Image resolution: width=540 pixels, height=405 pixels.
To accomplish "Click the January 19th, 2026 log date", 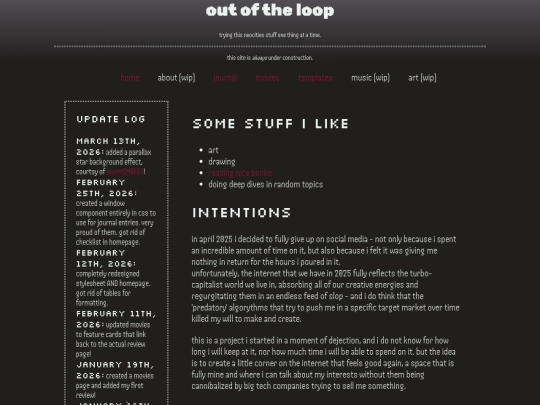I will coord(115,370).
